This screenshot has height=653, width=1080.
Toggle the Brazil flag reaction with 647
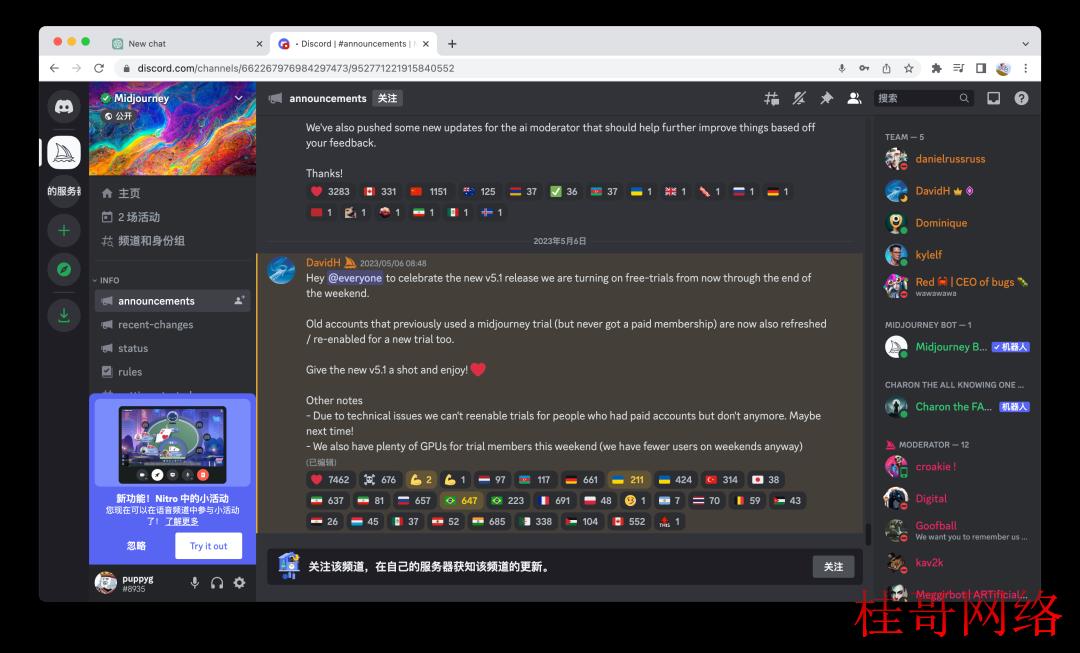461,501
